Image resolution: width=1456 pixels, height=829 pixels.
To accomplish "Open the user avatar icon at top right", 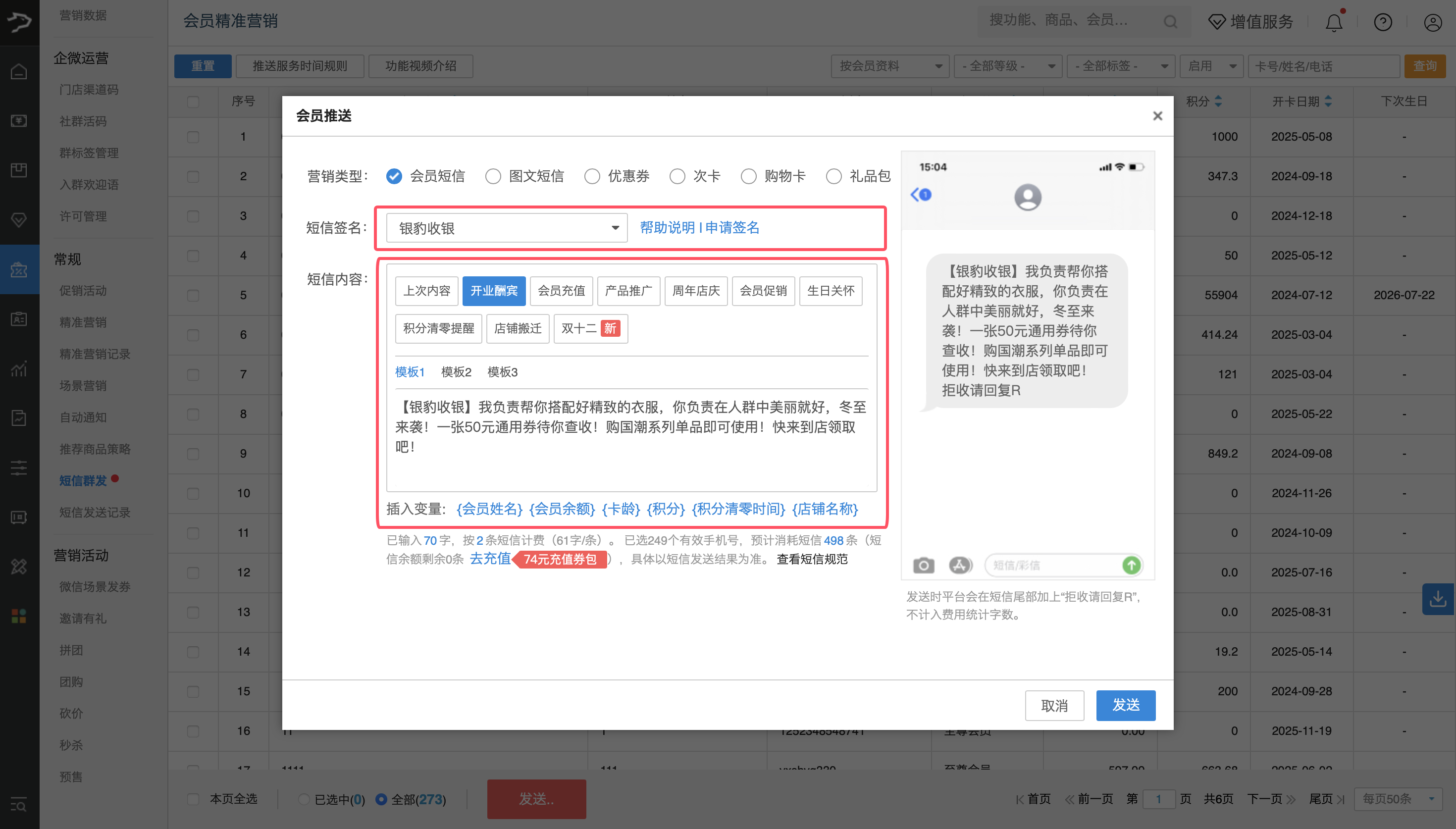I will [x=1432, y=23].
